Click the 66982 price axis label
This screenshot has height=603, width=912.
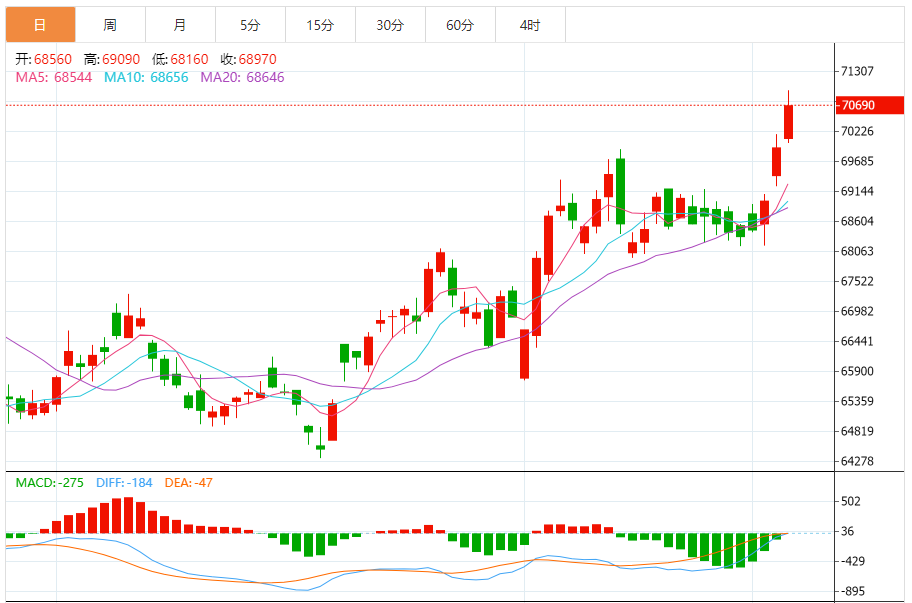pyautogui.click(x=857, y=311)
